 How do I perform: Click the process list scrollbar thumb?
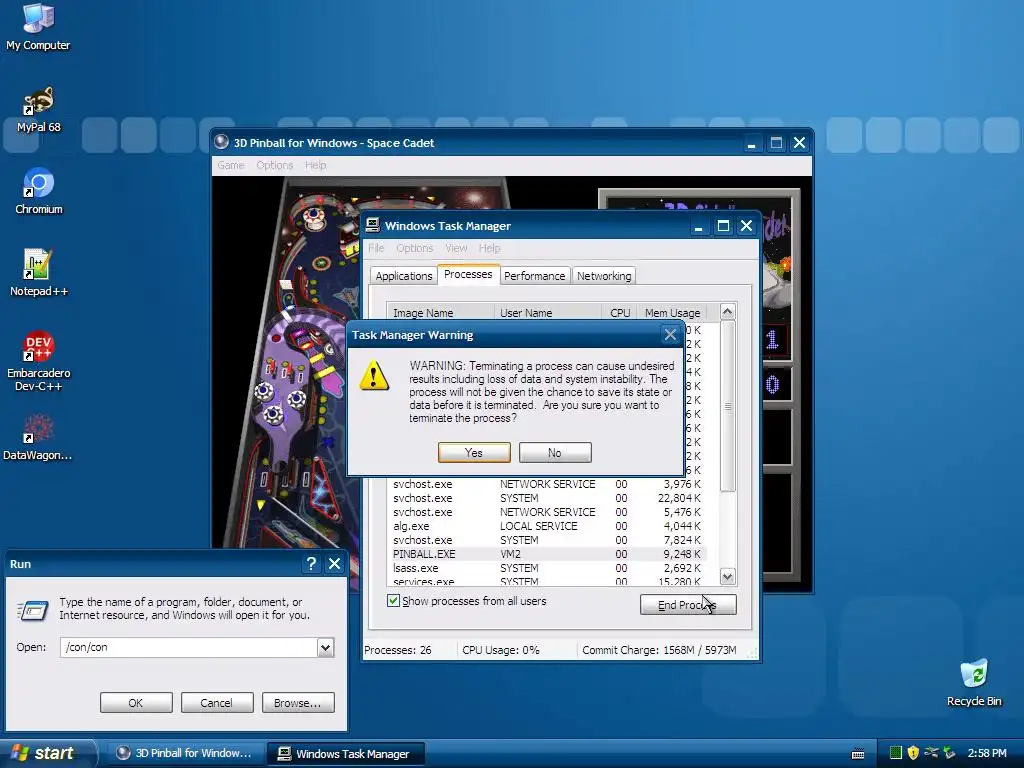(728, 406)
